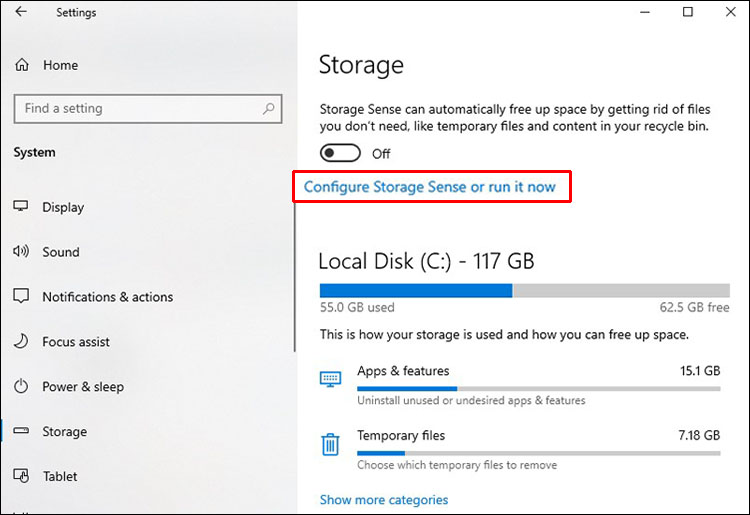
Task: Click the Temporary files trash icon
Action: coord(330,443)
